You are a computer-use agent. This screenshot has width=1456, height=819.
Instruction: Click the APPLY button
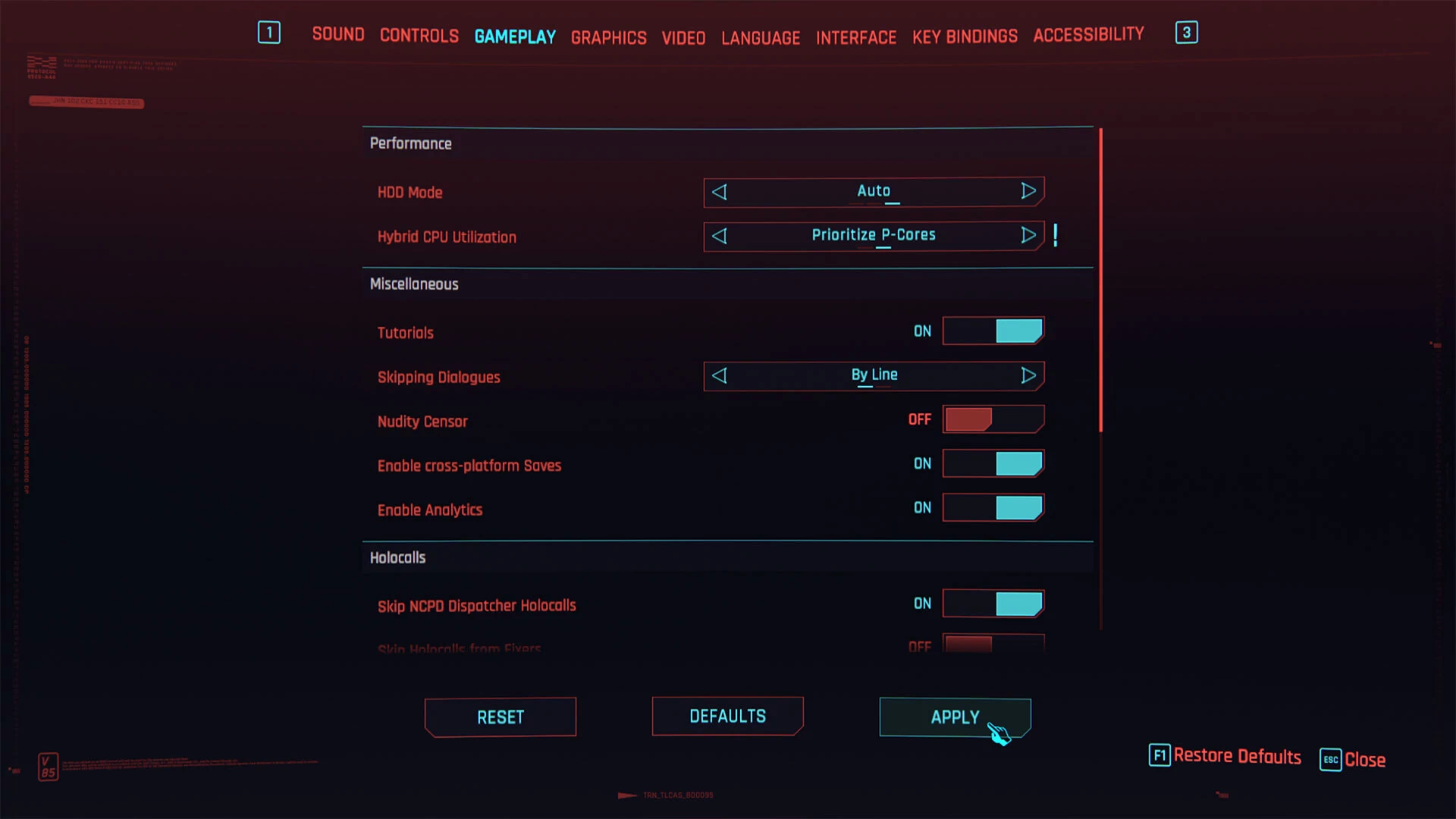[x=954, y=717]
